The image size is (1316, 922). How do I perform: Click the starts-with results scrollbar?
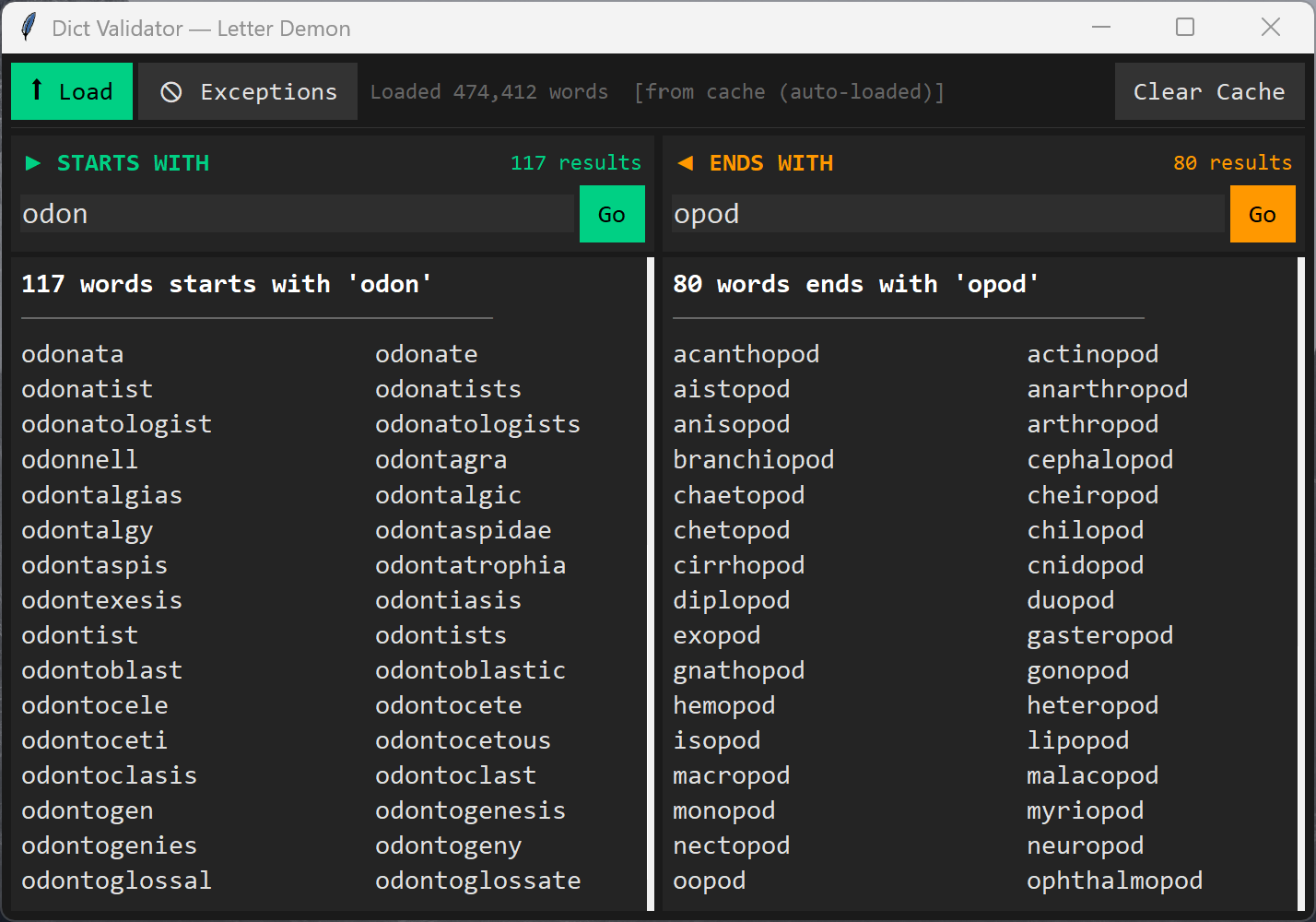pyautogui.click(x=651, y=584)
